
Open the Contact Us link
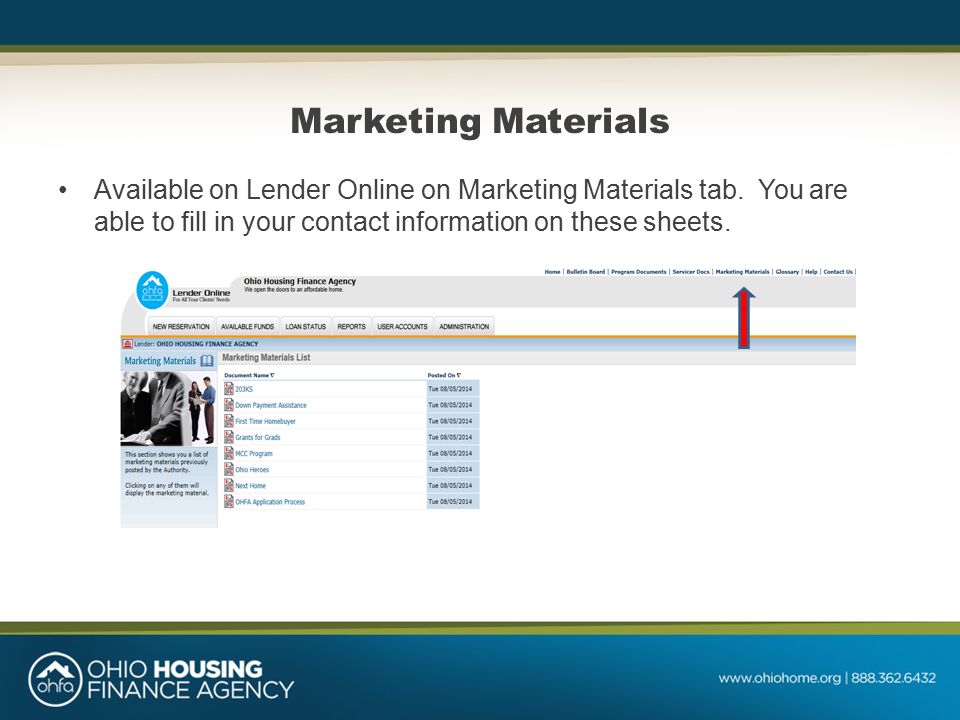838,272
